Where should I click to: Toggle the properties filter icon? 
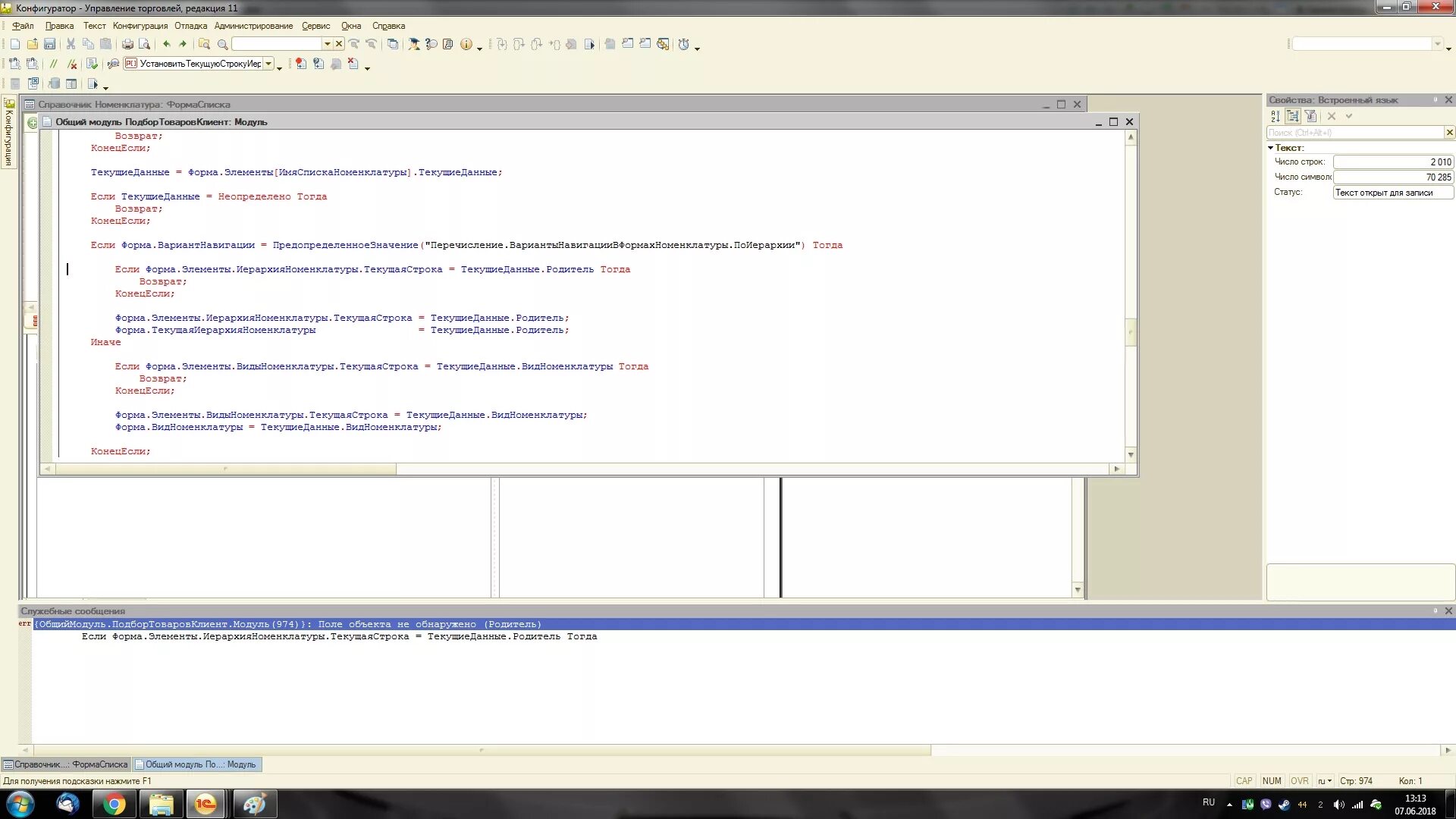pos(1310,116)
